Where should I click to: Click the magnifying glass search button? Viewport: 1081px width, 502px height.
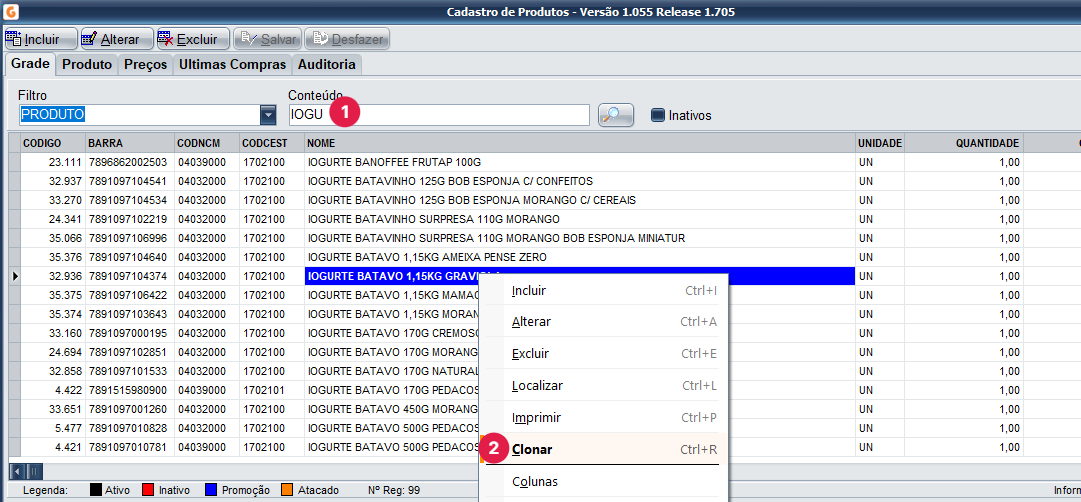coord(616,115)
